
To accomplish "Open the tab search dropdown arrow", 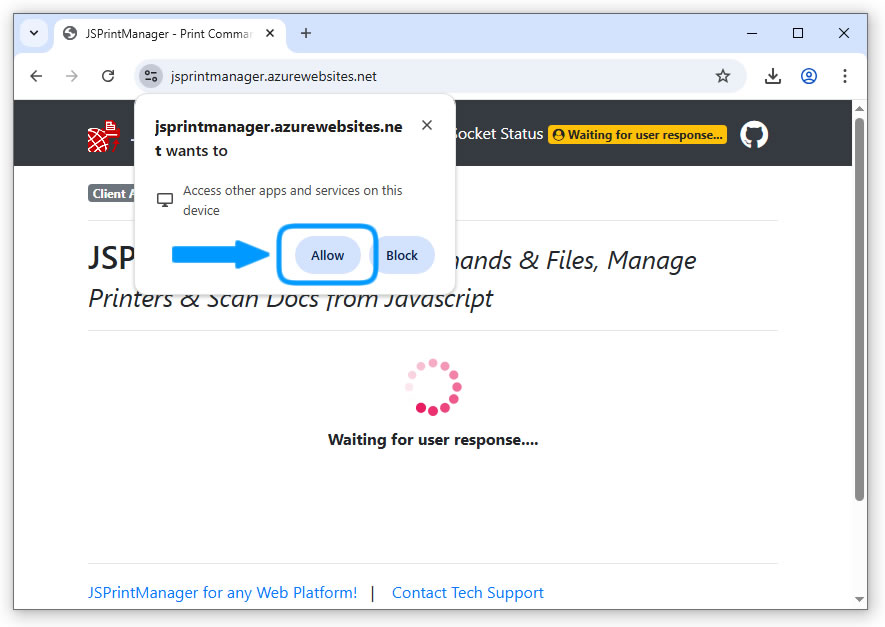I will click(x=34, y=33).
